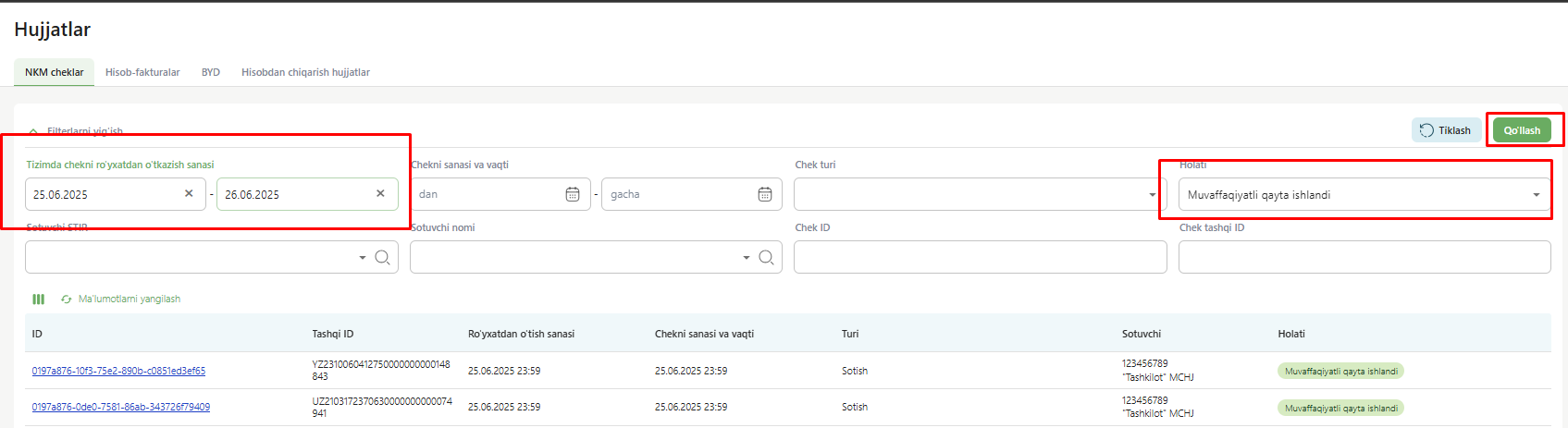Expand the Chek turi dropdown
The image size is (1568, 428).
pos(1152,195)
